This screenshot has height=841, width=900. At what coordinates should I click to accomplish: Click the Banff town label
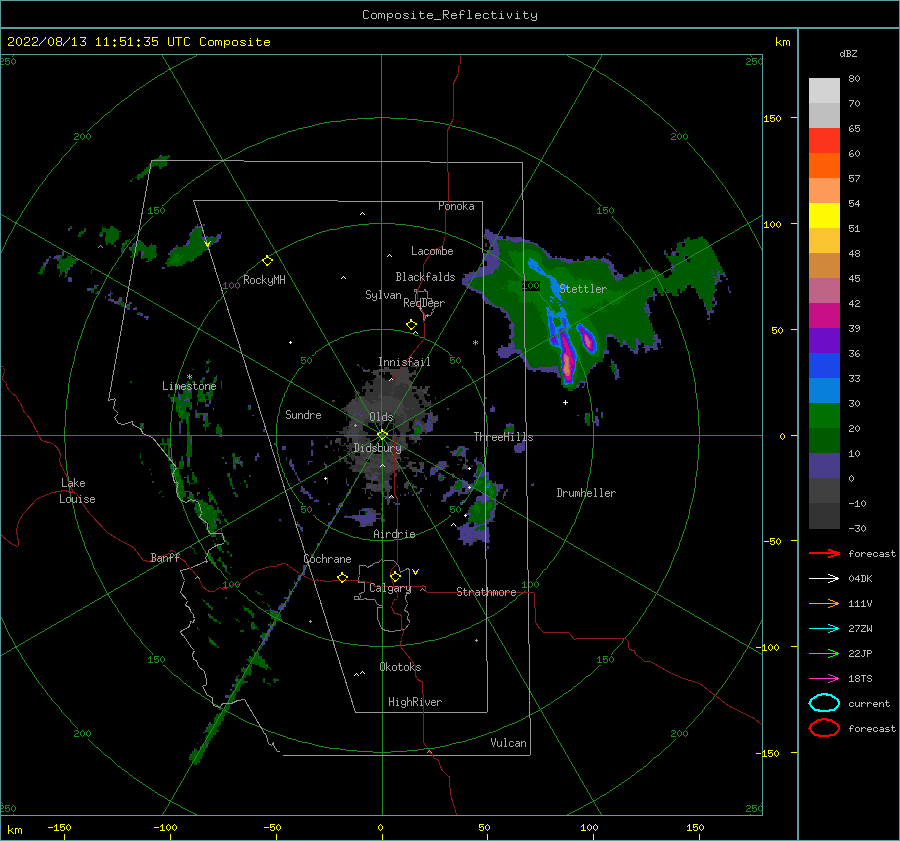click(x=165, y=557)
